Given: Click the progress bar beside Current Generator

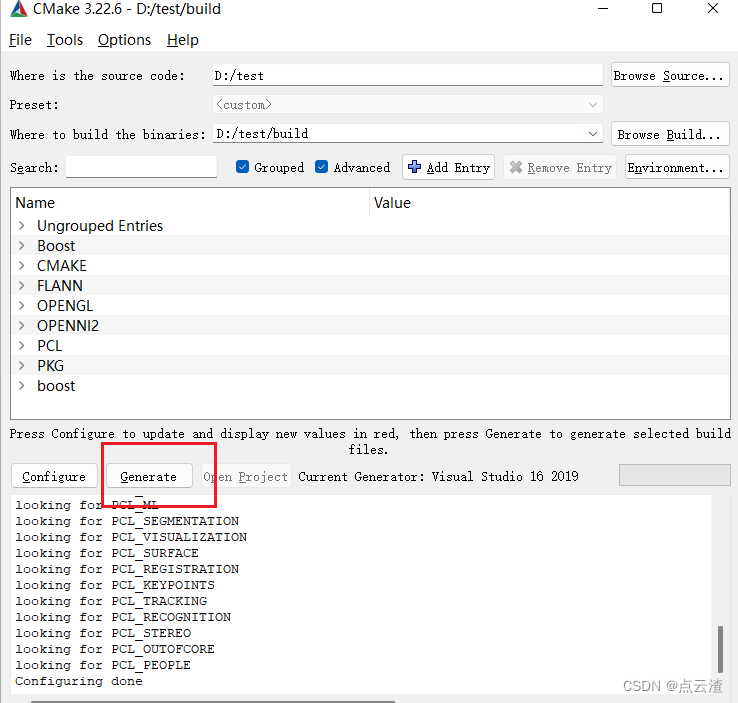Looking at the screenshot, I should coord(674,475).
